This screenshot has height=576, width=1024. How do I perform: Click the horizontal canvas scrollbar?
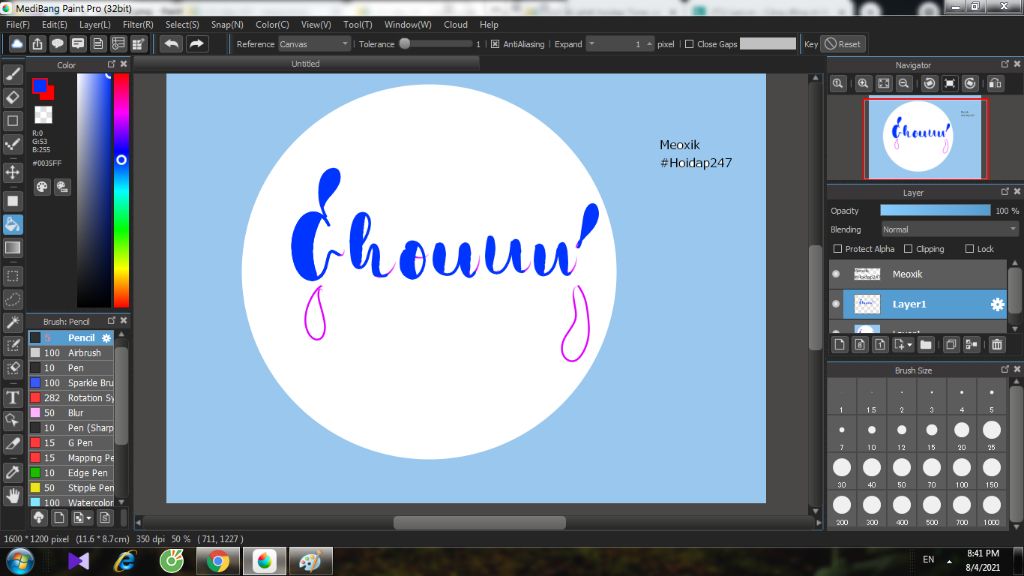tap(479, 522)
